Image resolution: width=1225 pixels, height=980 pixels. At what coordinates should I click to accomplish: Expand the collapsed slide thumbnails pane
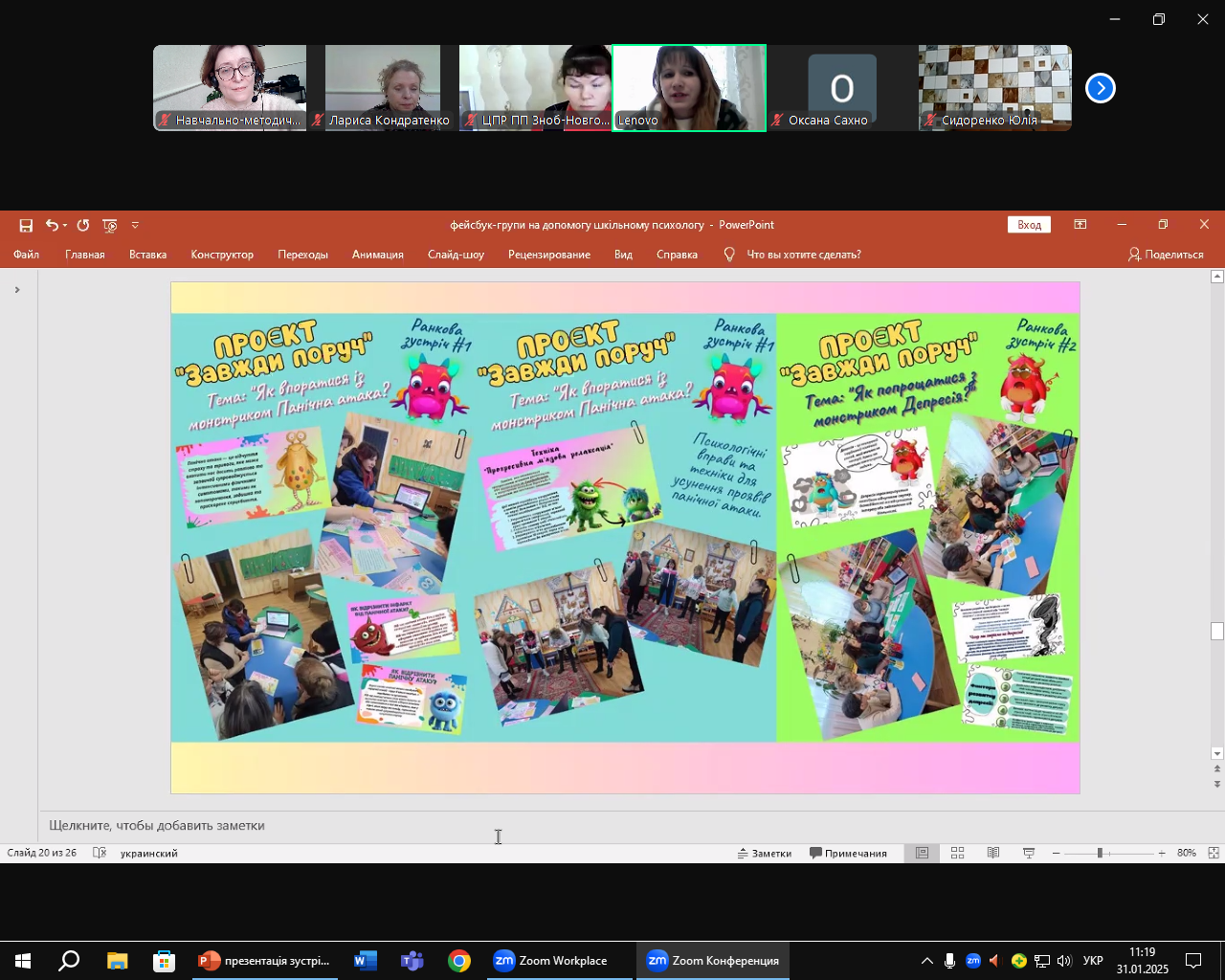pyautogui.click(x=16, y=290)
